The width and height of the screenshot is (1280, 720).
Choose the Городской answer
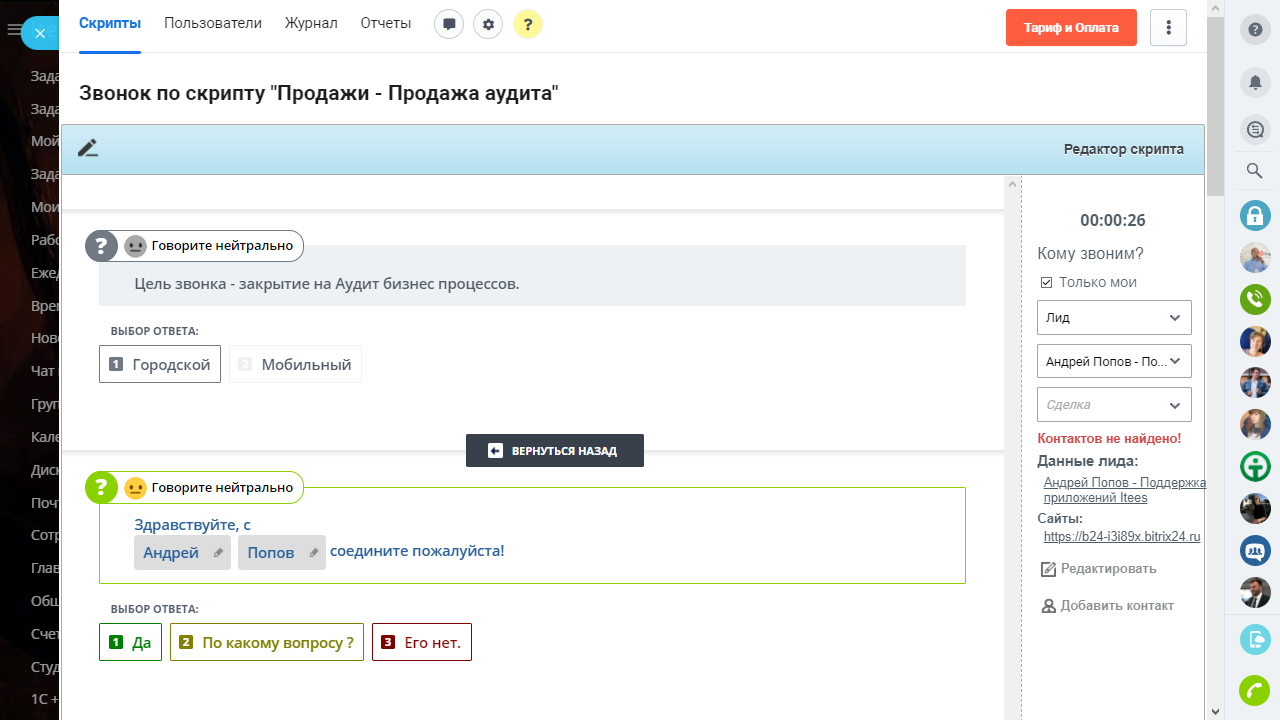click(x=160, y=364)
